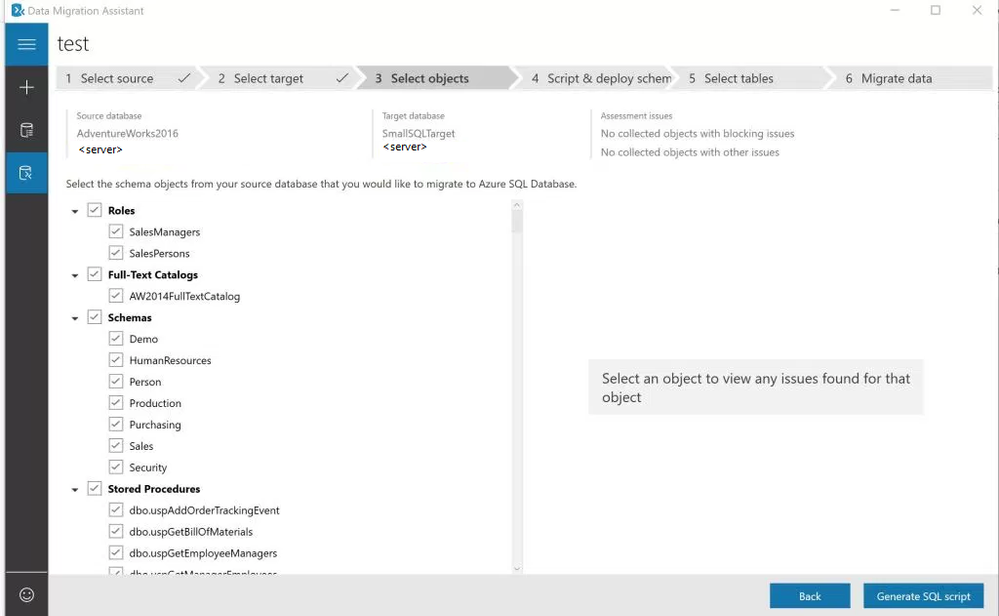Select the SalesPersons label
999x616 pixels.
[159, 254]
